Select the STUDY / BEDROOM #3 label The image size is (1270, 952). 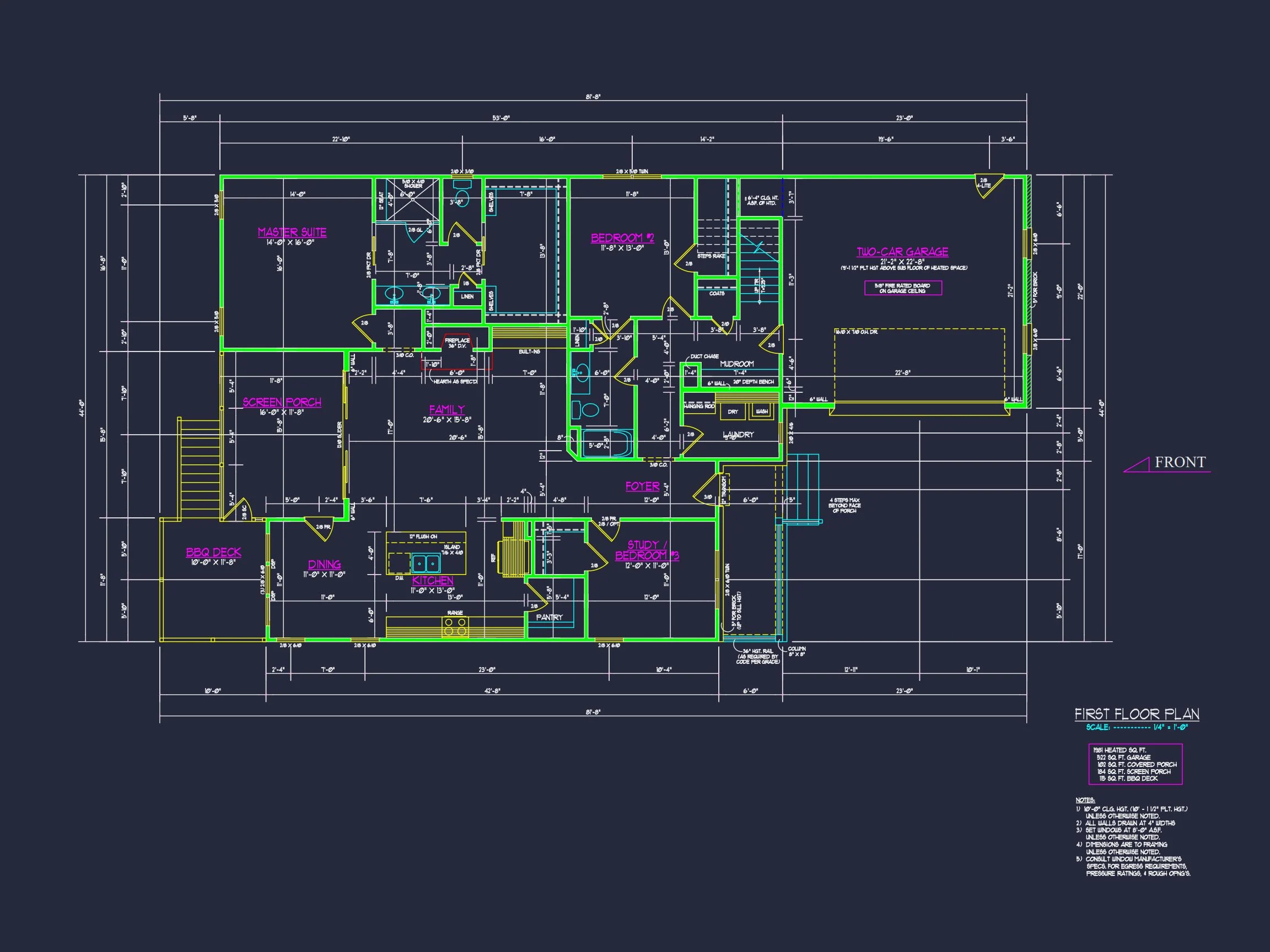tap(647, 550)
